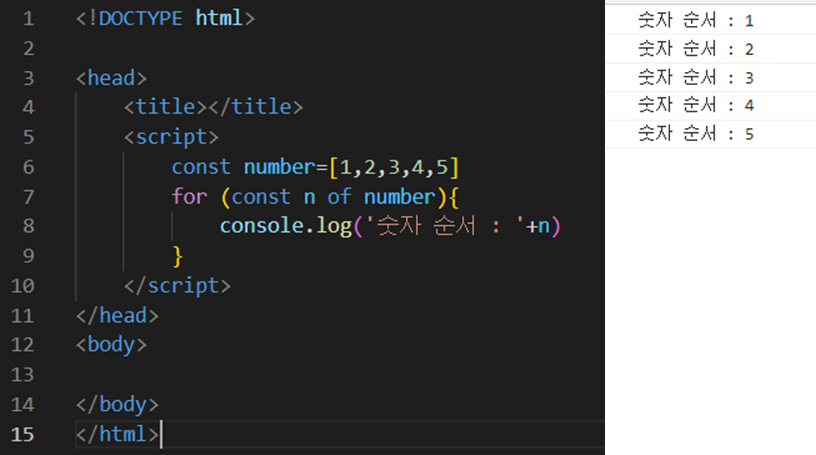Image resolution: width=816 pixels, height=455 pixels.
Task: Click line number 5 in the gutter
Action: [x=29, y=137]
